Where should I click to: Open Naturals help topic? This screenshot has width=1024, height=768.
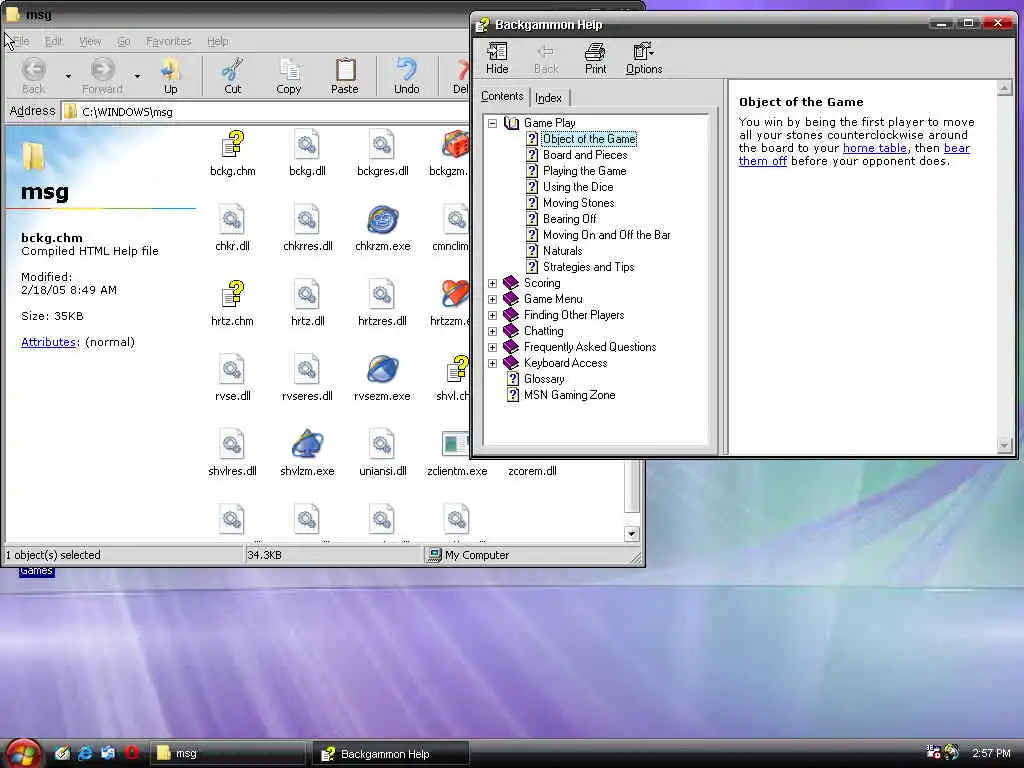tap(562, 251)
